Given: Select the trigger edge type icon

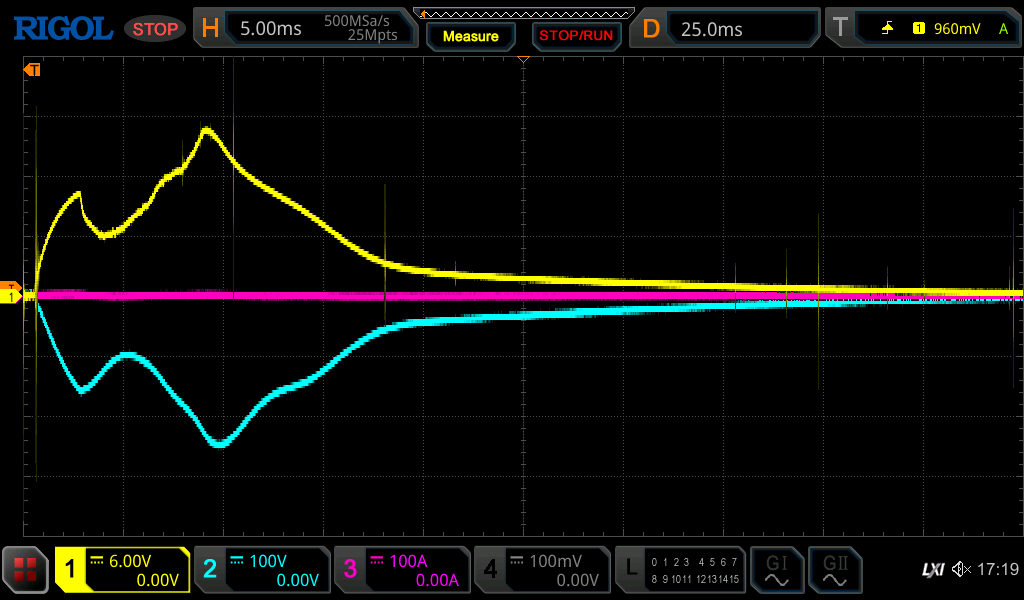Looking at the screenshot, I should tap(887, 29).
